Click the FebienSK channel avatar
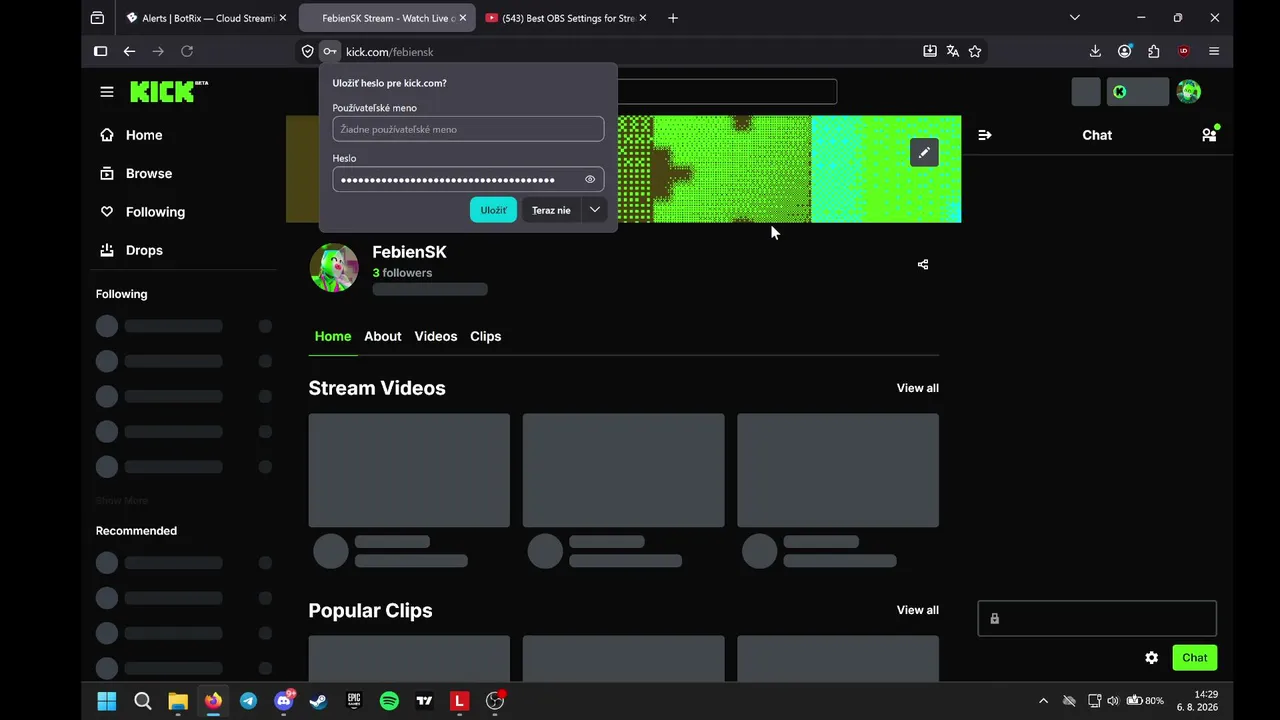Image resolution: width=1280 pixels, height=720 pixels. [x=334, y=268]
